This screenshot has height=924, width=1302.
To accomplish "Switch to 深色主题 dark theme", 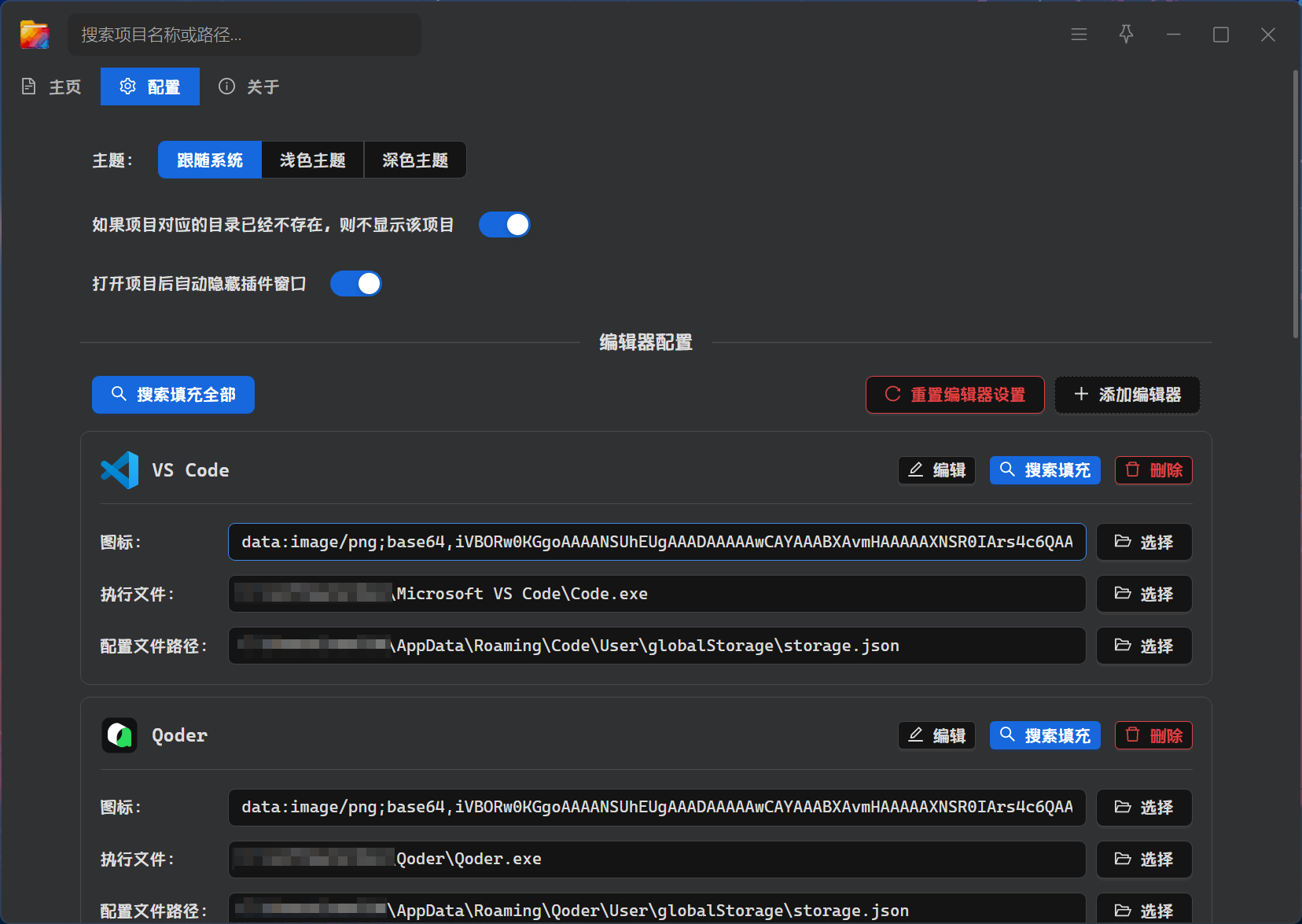I will point(415,160).
